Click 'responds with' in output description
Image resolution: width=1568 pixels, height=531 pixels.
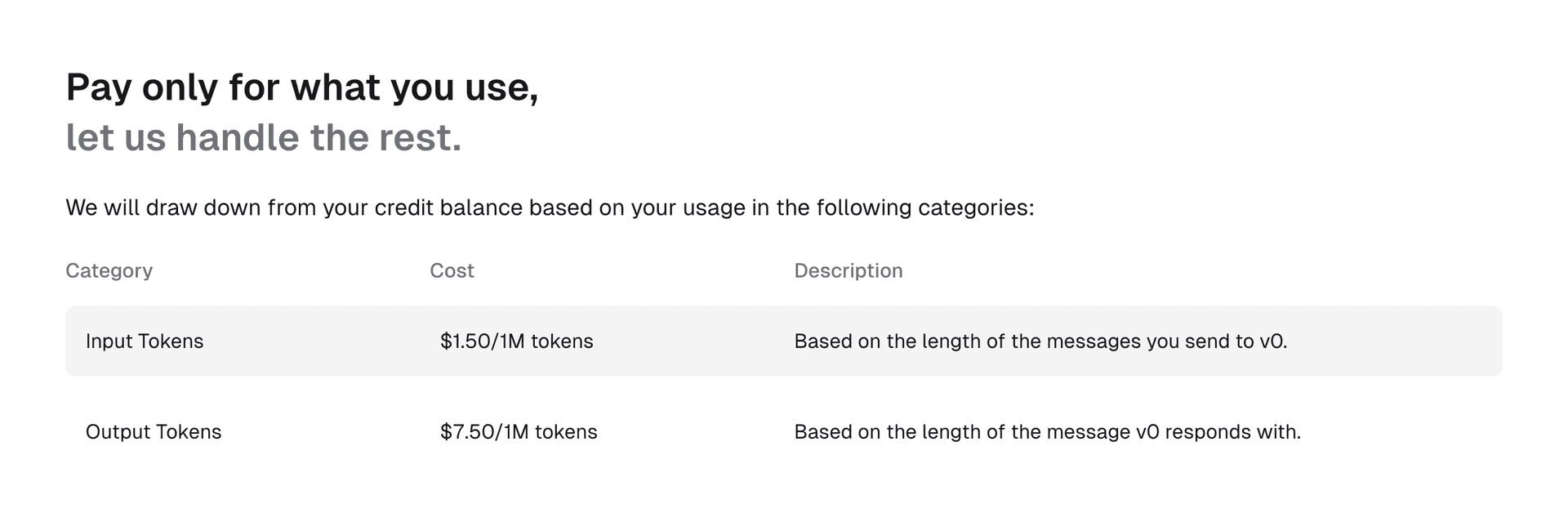click(x=1232, y=432)
